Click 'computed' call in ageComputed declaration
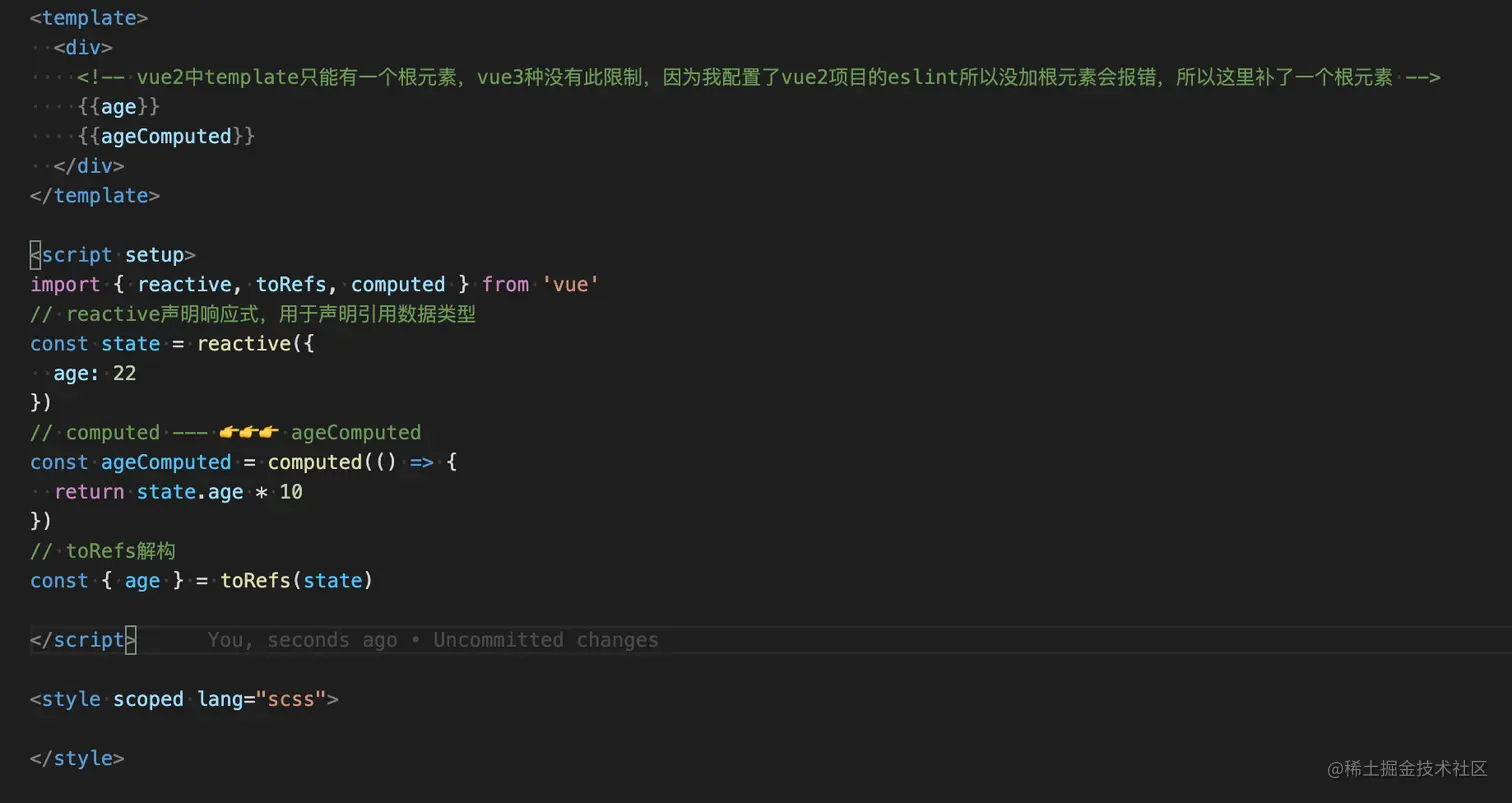Viewport: 1512px width, 803px height. click(x=314, y=463)
